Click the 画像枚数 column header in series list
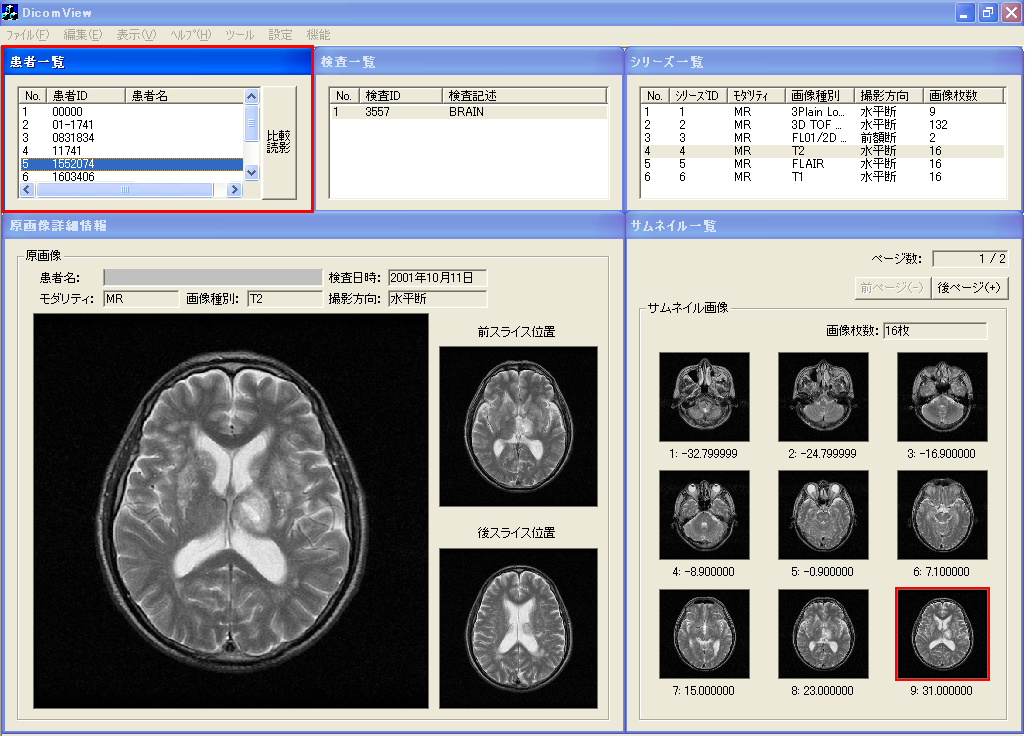1028x736 pixels. click(953, 95)
